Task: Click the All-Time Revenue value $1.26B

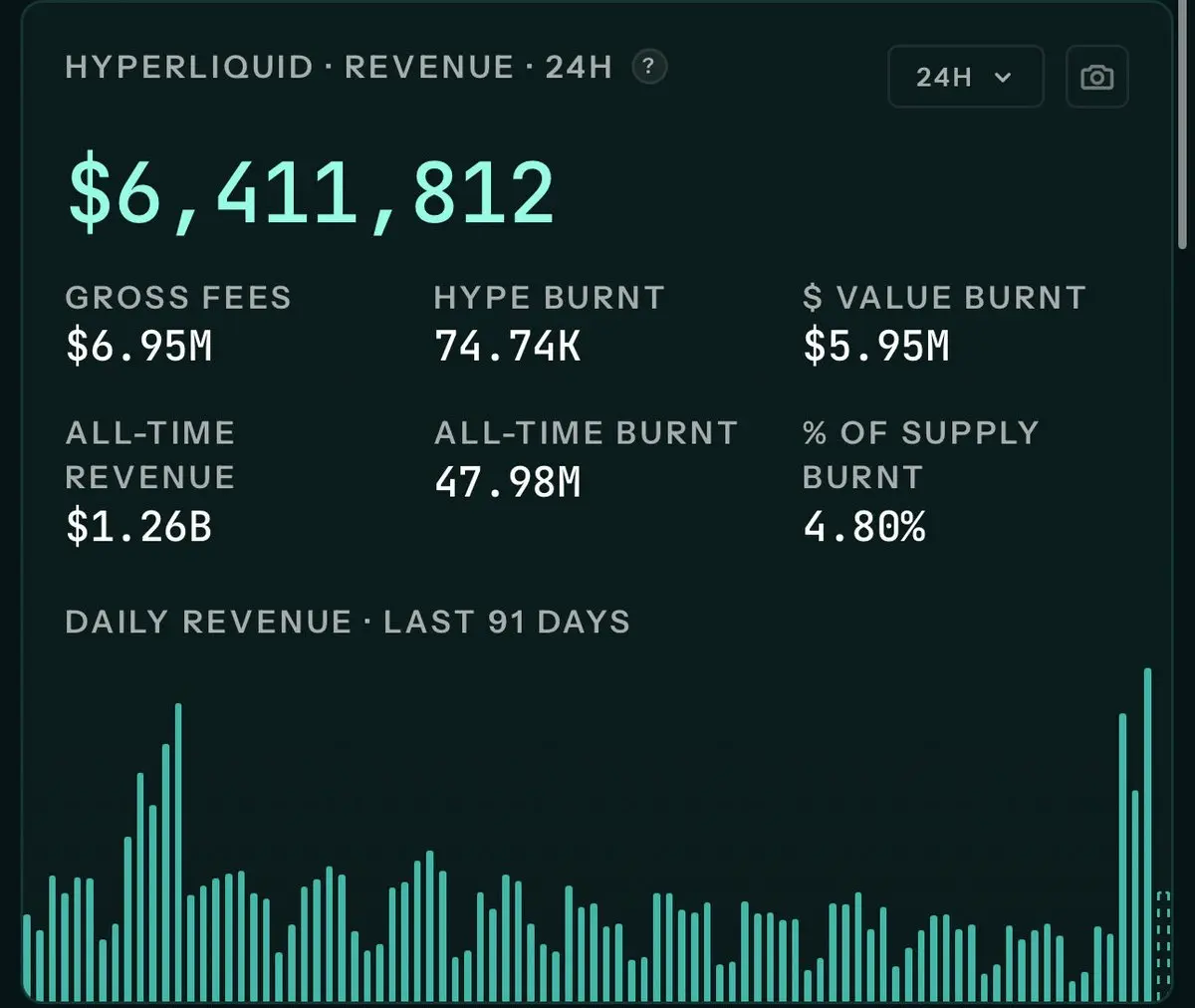Action: (139, 525)
